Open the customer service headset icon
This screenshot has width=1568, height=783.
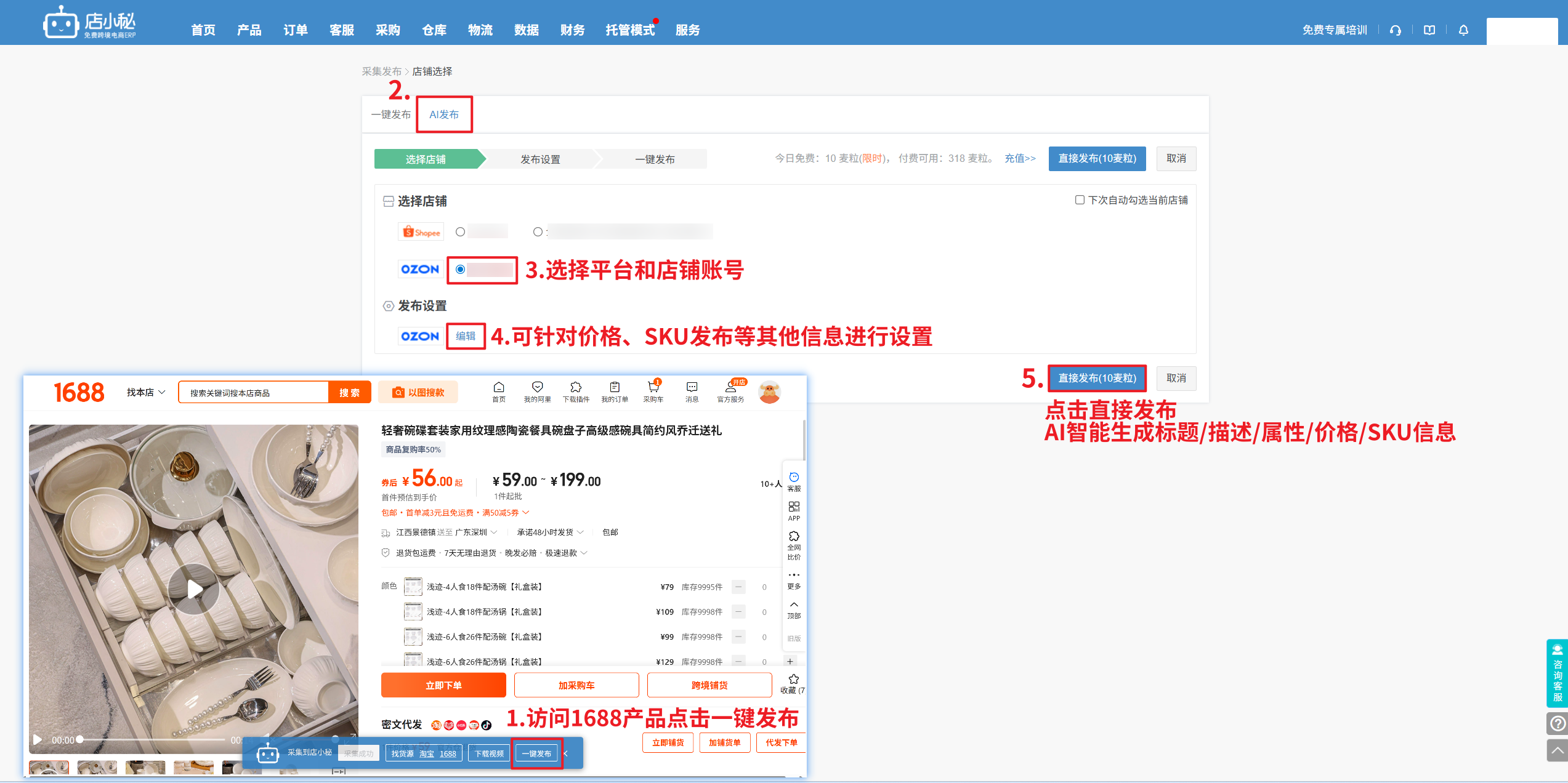tap(1396, 30)
